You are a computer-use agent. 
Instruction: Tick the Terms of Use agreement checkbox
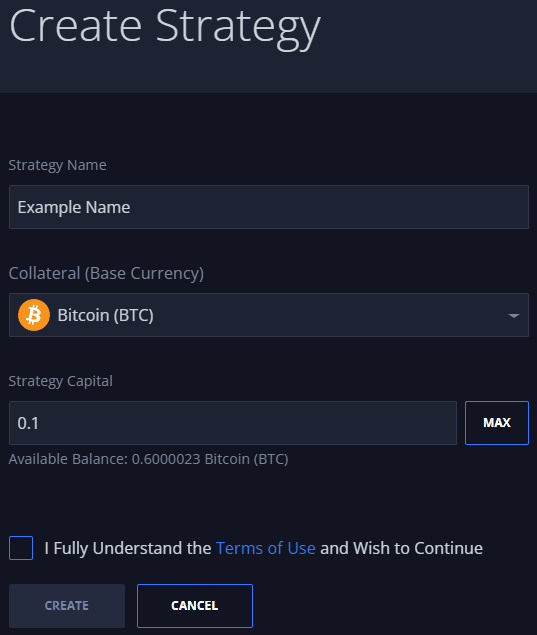21,548
